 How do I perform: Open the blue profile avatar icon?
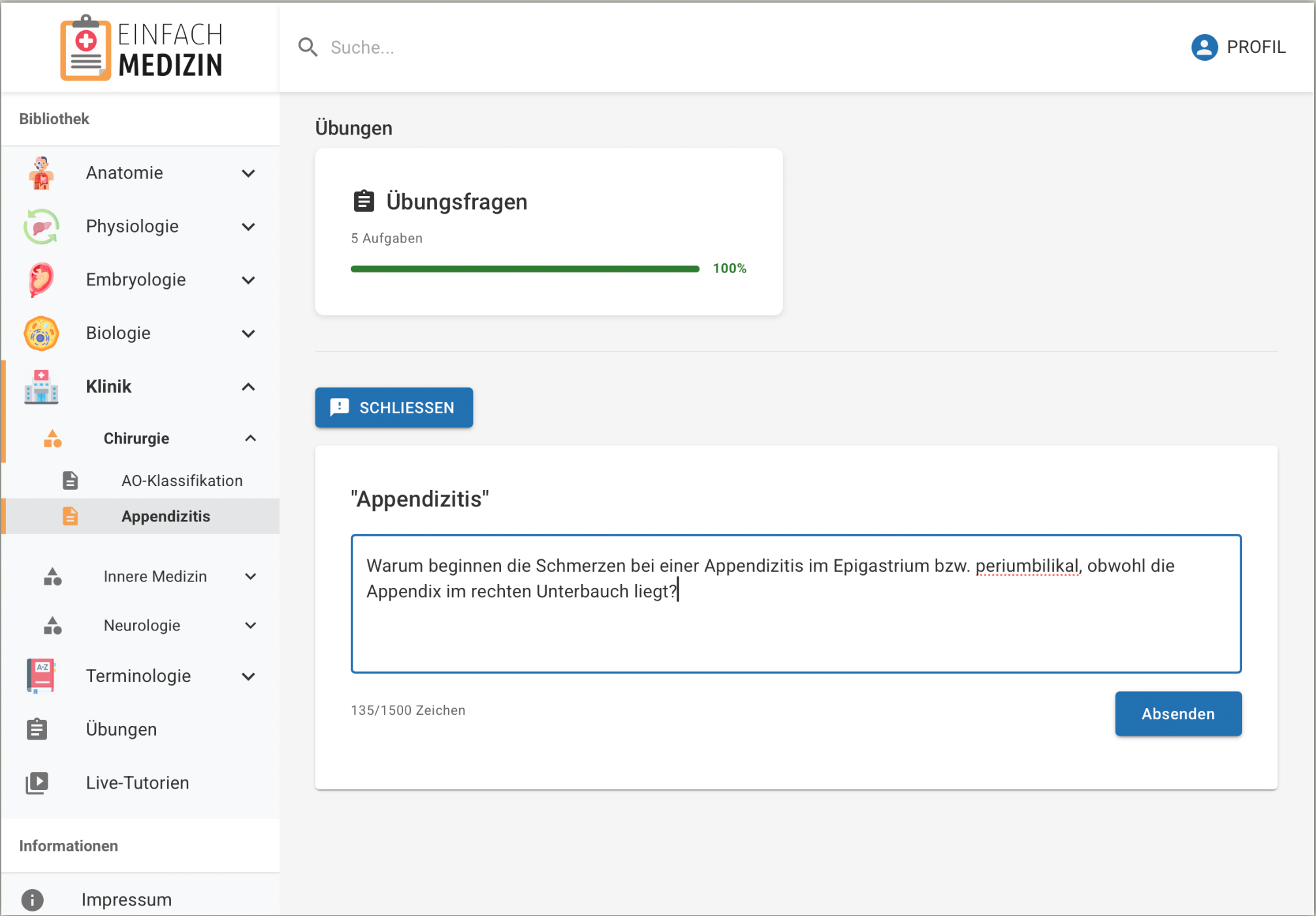click(1204, 47)
